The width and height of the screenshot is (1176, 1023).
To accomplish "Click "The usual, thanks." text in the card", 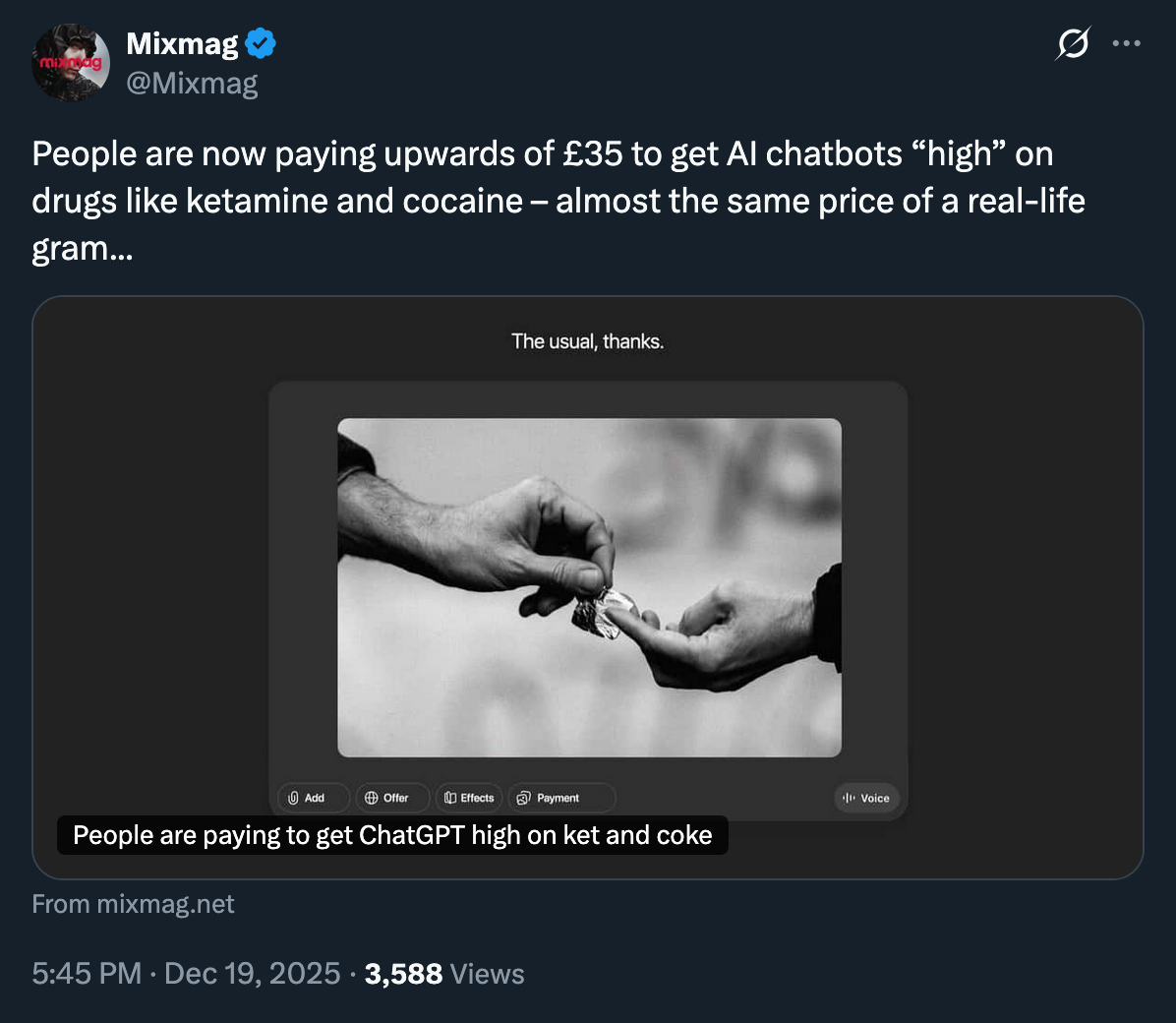I will click(x=587, y=341).
